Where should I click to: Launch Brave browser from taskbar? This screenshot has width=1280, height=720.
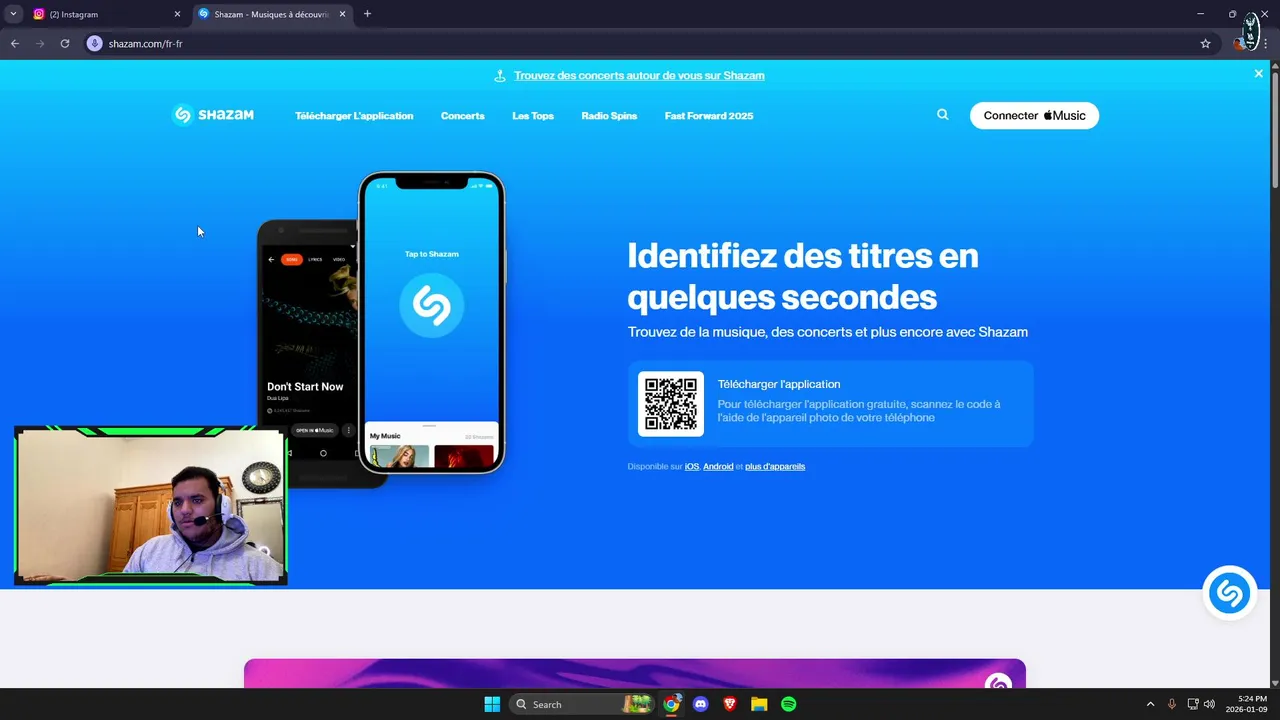730,704
